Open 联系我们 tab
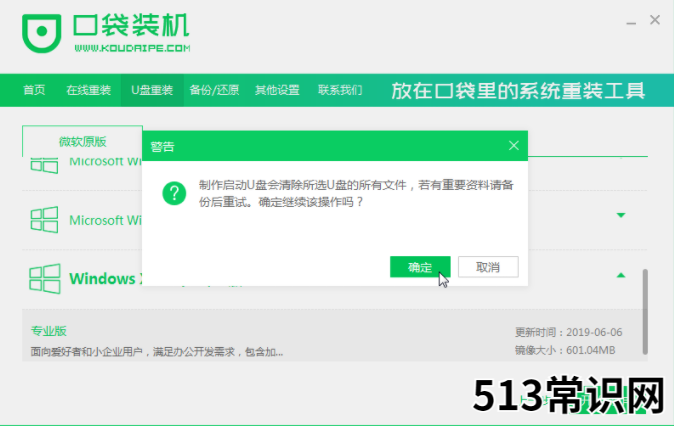The width and height of the screenshot is (674, 426). tap(340, 90)
